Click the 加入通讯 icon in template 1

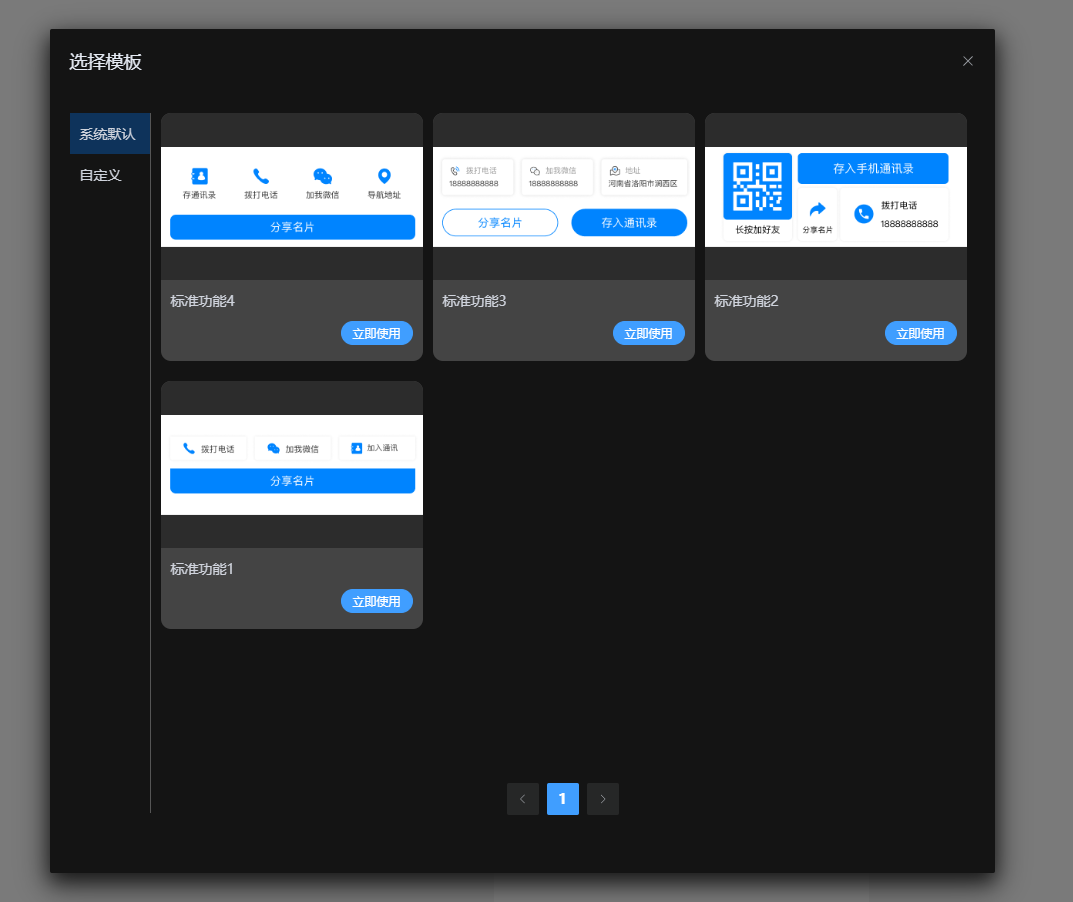tap(357, 448)
